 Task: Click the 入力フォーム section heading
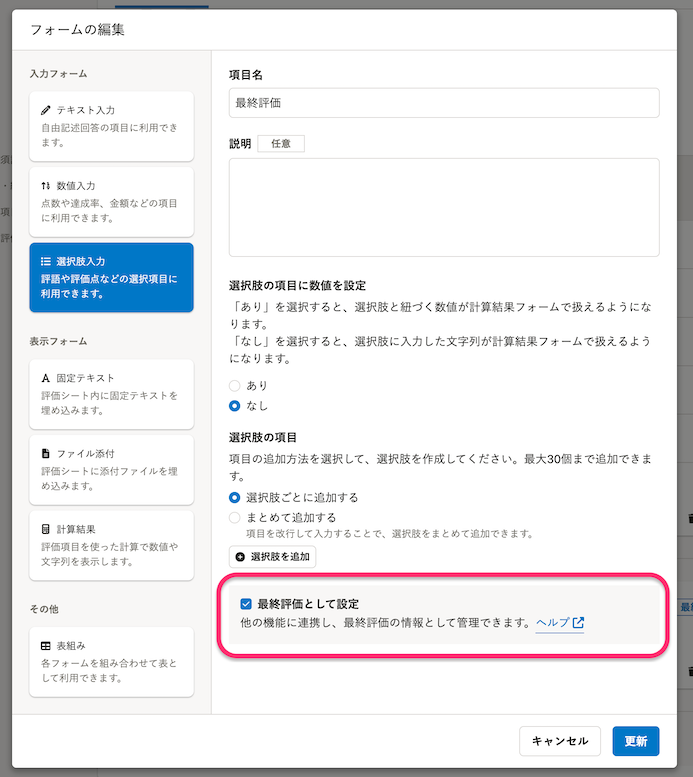[58, 74]
